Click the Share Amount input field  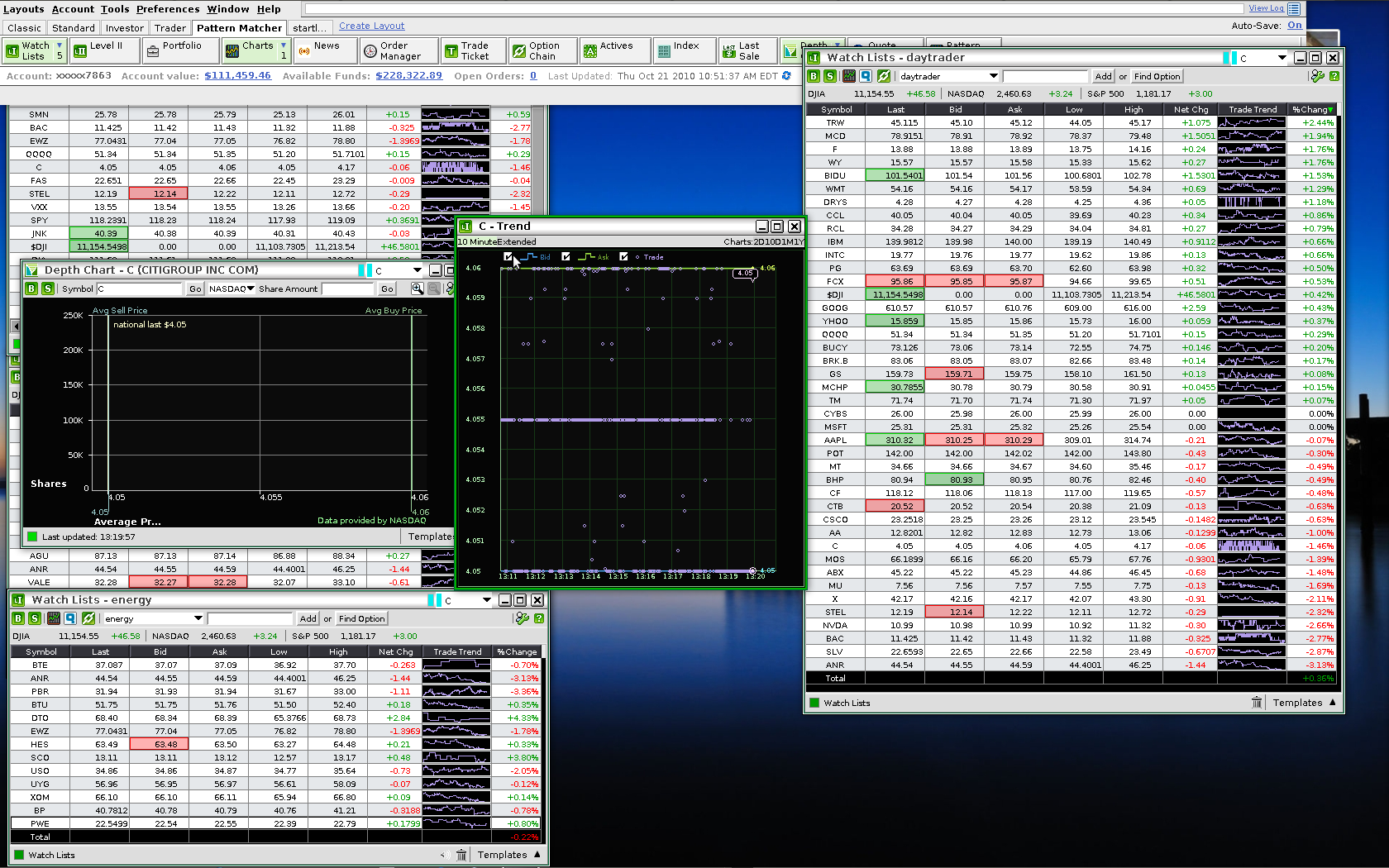tap(347, 289)
